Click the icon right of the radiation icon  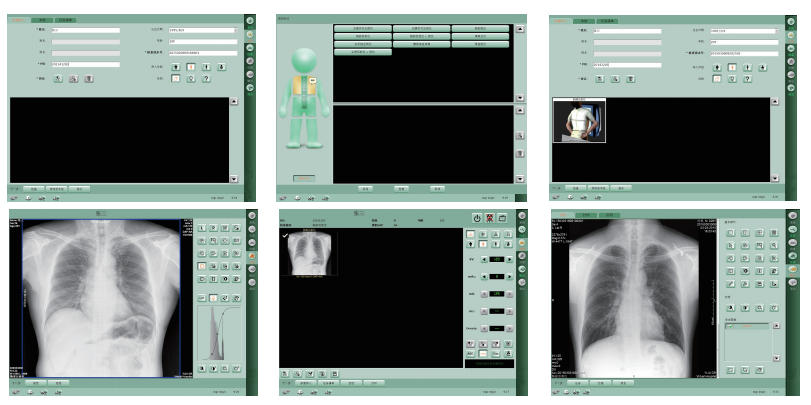click(x=502, y=218)
